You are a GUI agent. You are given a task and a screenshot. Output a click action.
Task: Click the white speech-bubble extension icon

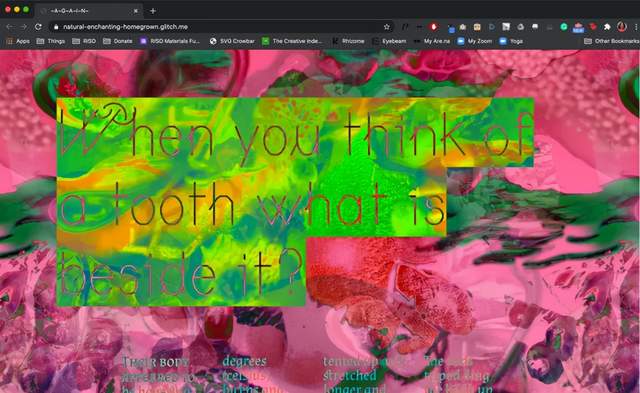point(535,27)
